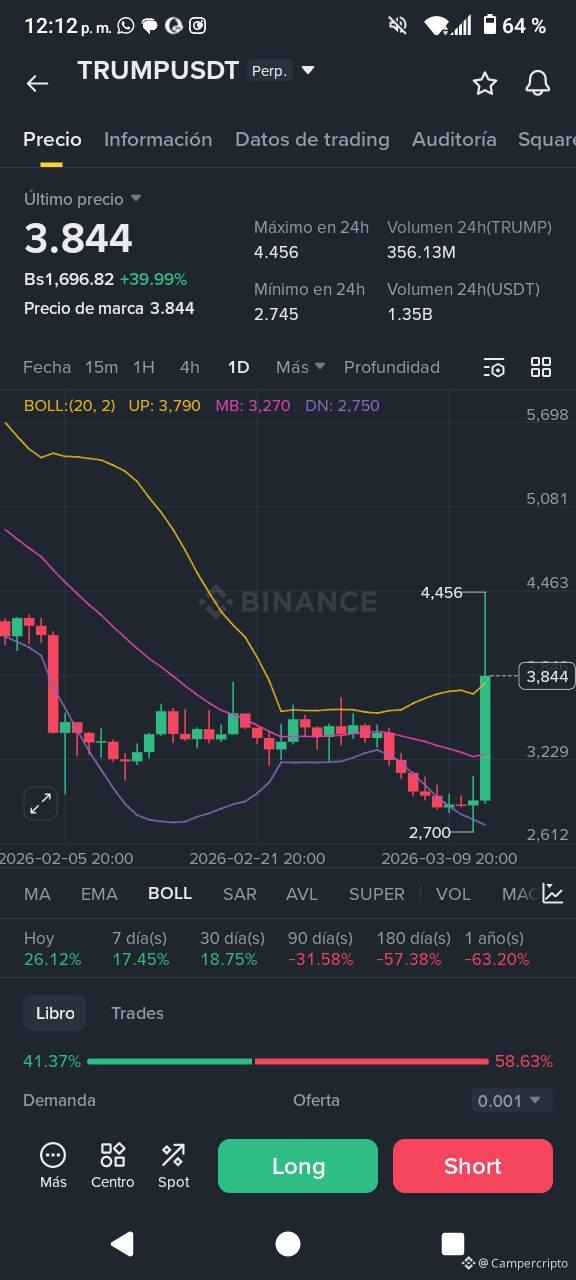Tap the Perp. contract label
This screenshot has width=576, height=1280.
click(269, 71)
